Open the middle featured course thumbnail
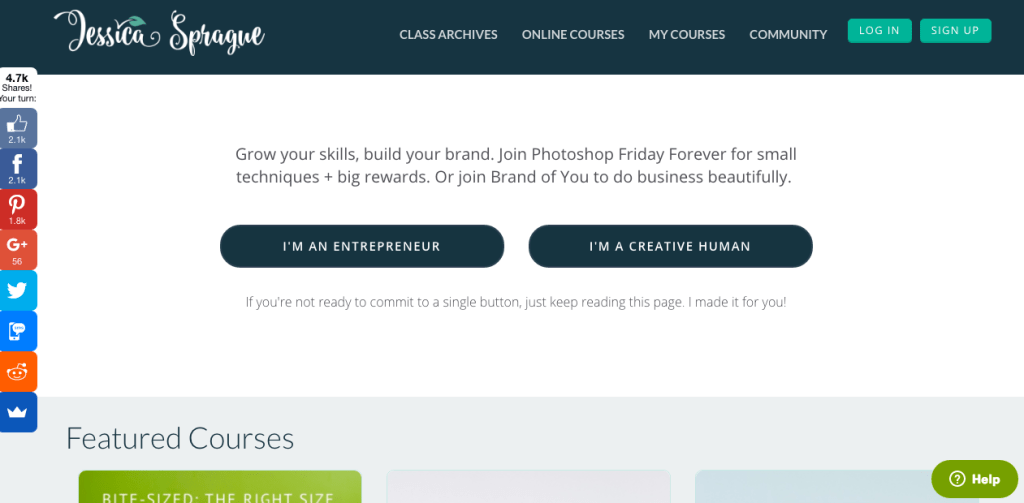 point(528,487)
